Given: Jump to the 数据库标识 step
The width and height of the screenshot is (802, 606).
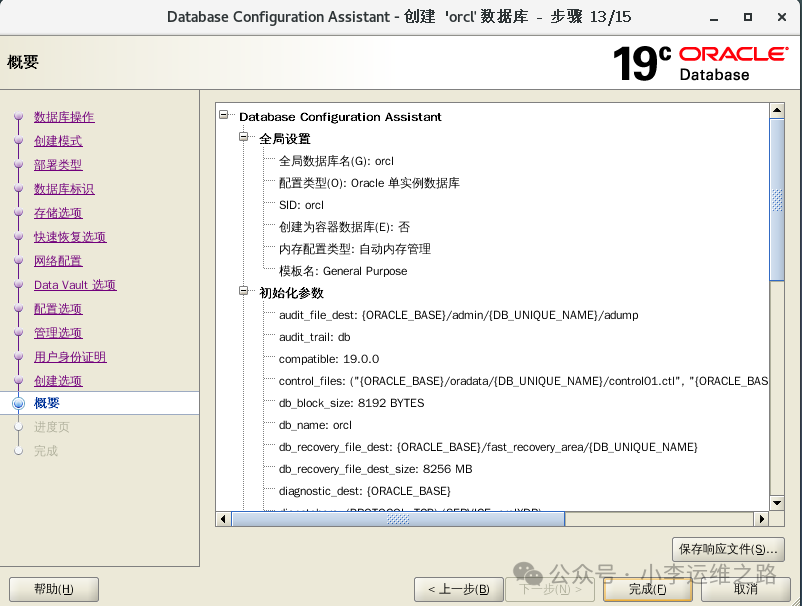Looking at the screenshot, I should [64, 189].
